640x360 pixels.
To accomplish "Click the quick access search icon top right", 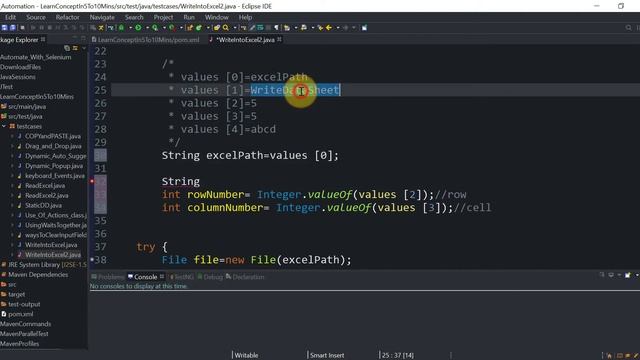I will click(x=629, y=28).
